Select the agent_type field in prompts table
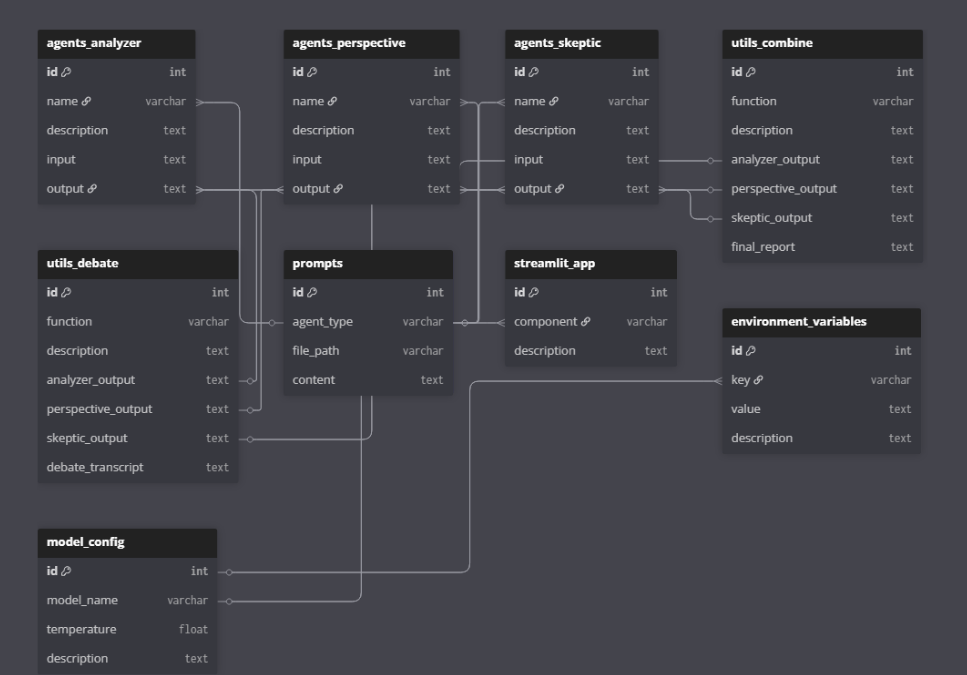 click(322, 322)
